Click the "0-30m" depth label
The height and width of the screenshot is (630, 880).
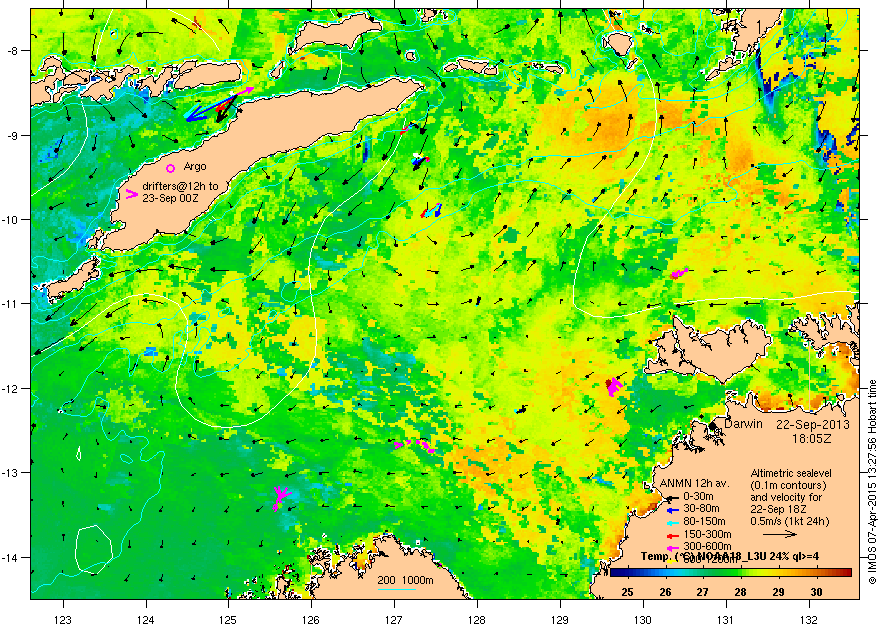698,496
